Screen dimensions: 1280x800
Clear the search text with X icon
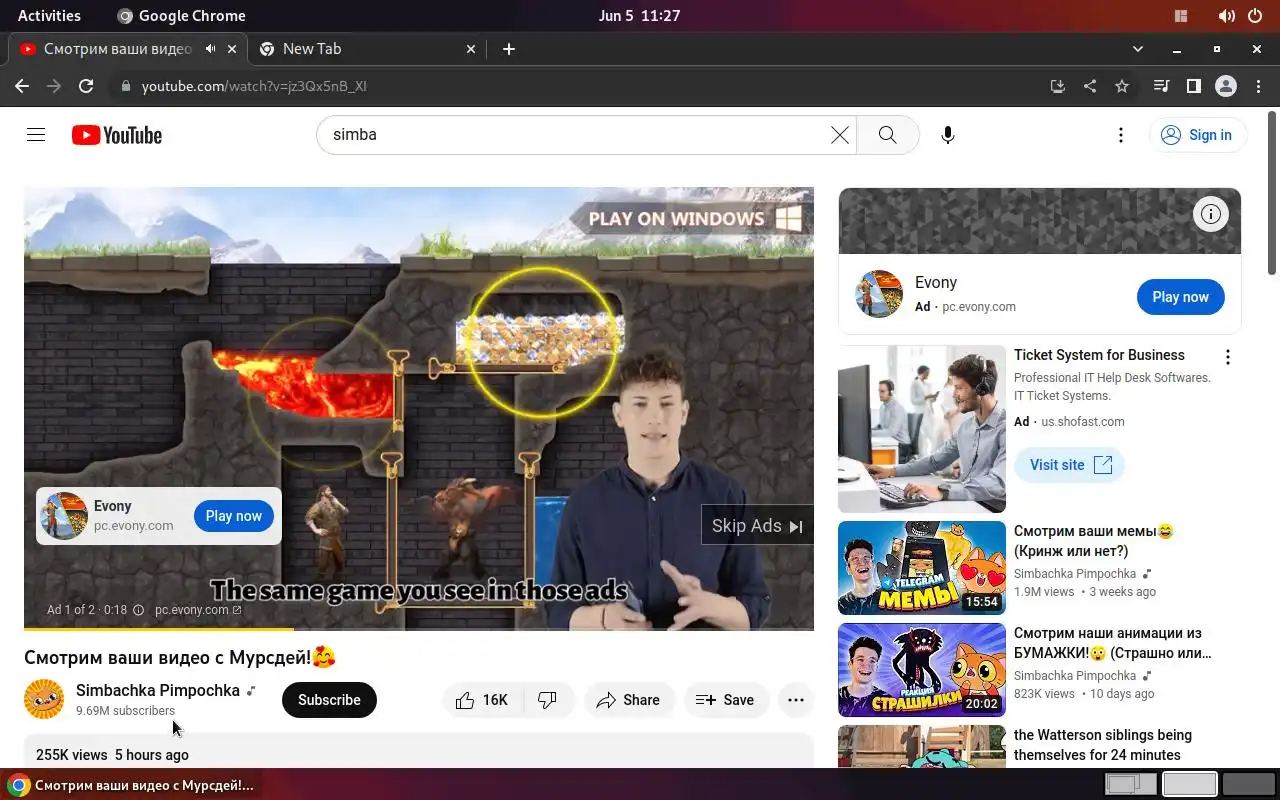coord(840,135)
